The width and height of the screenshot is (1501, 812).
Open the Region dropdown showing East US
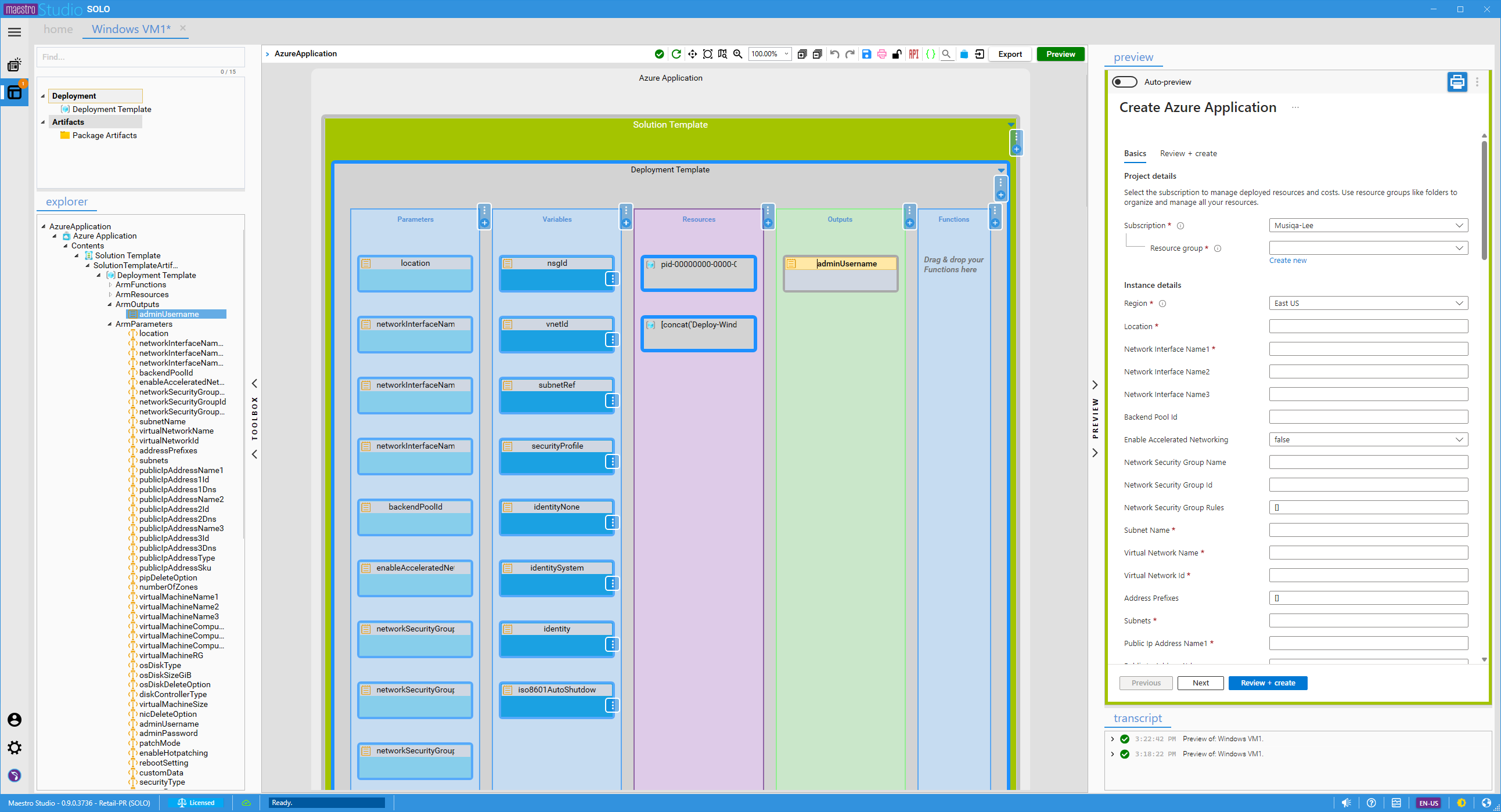point(1368,304)
